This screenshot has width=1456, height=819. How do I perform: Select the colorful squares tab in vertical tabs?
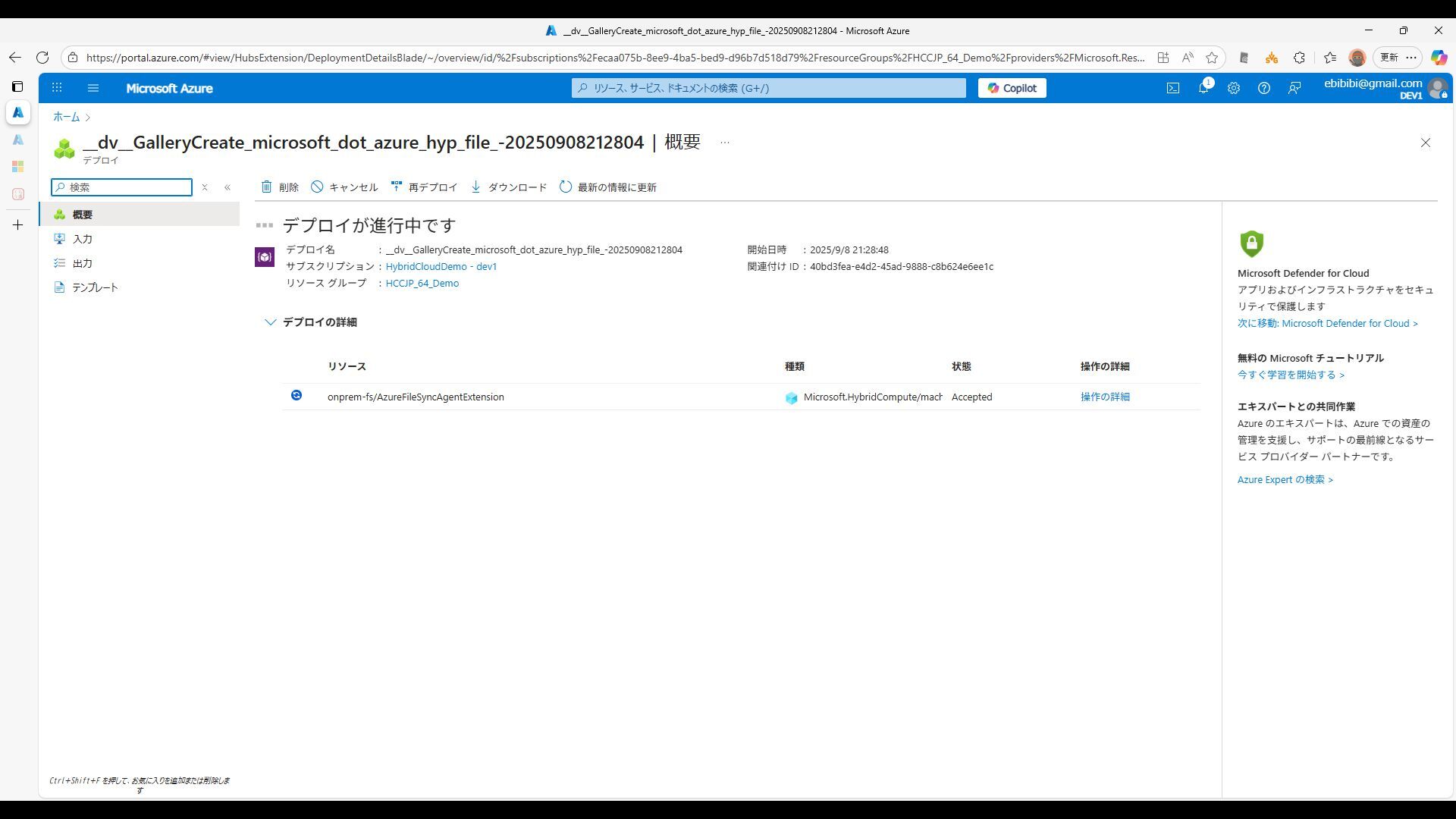(x=18, y=167)
